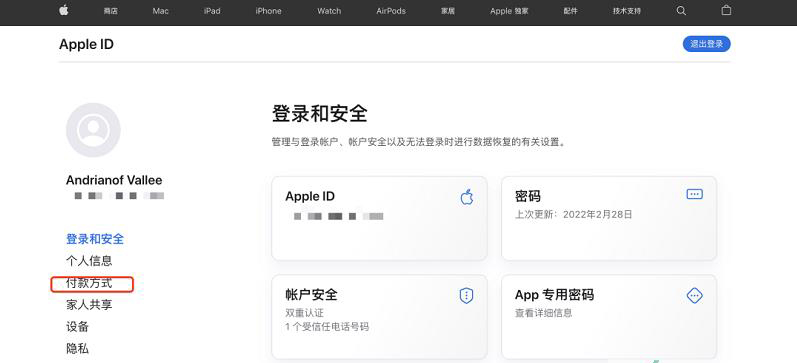Open the 技术支持 support menu
Viewport: 797px width, 363px height.
[x=627, y=11]
